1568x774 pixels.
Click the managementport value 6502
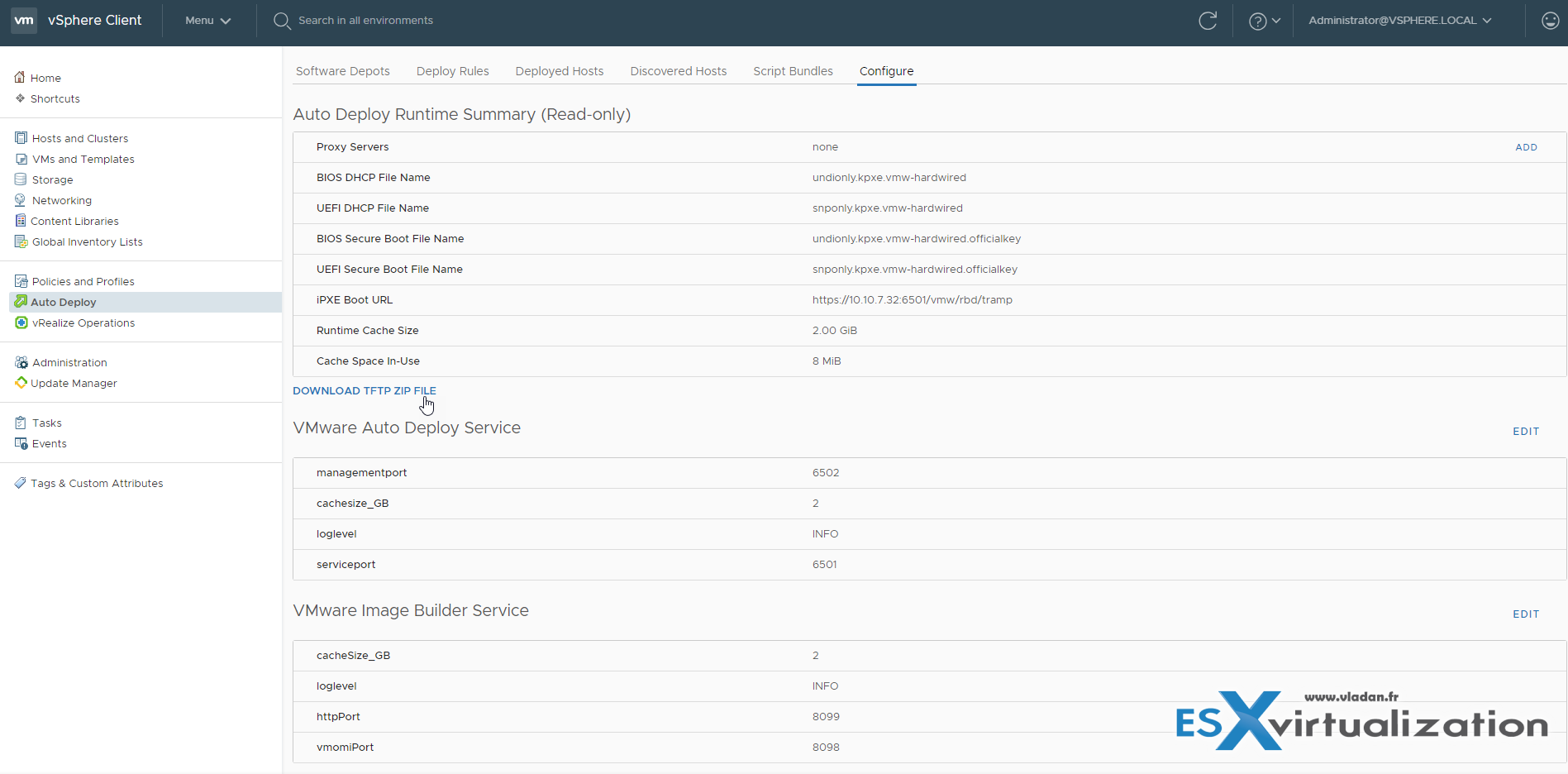coord(826,472)
